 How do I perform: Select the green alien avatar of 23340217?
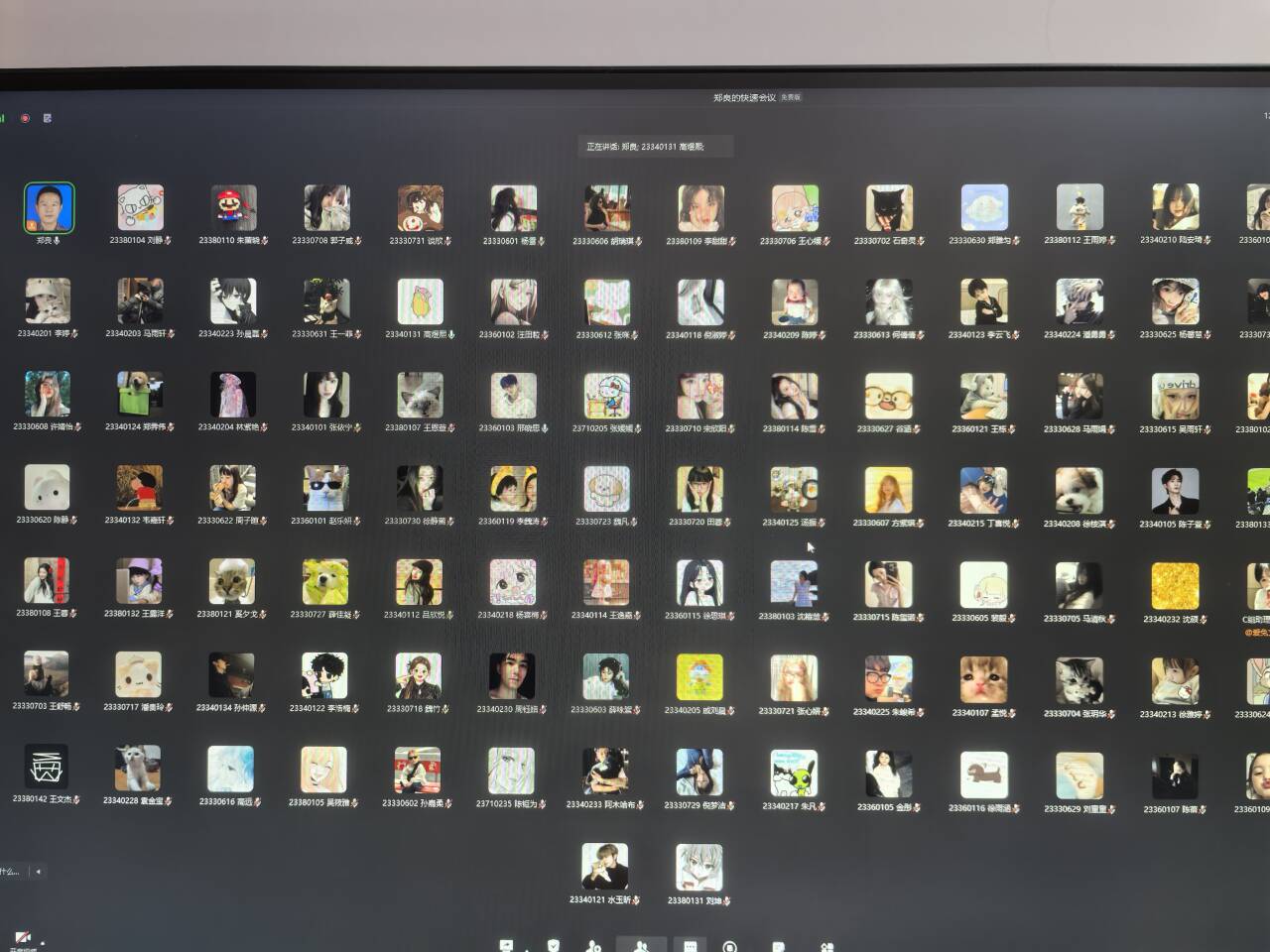click(795, 773)
